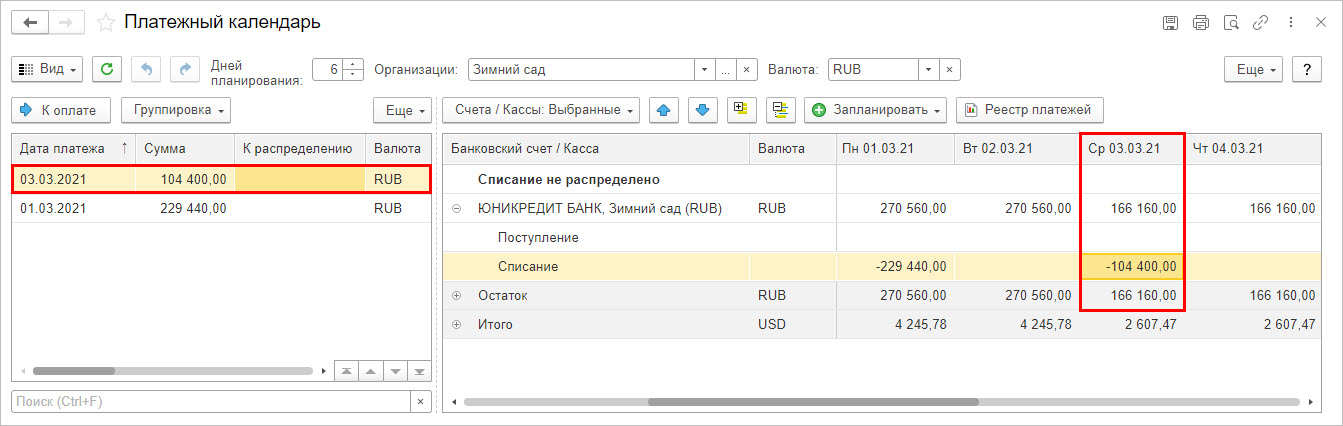Viewport: 1343px width, 426px height.
Task: Open the Вид menu
Action: coord(47,69)
